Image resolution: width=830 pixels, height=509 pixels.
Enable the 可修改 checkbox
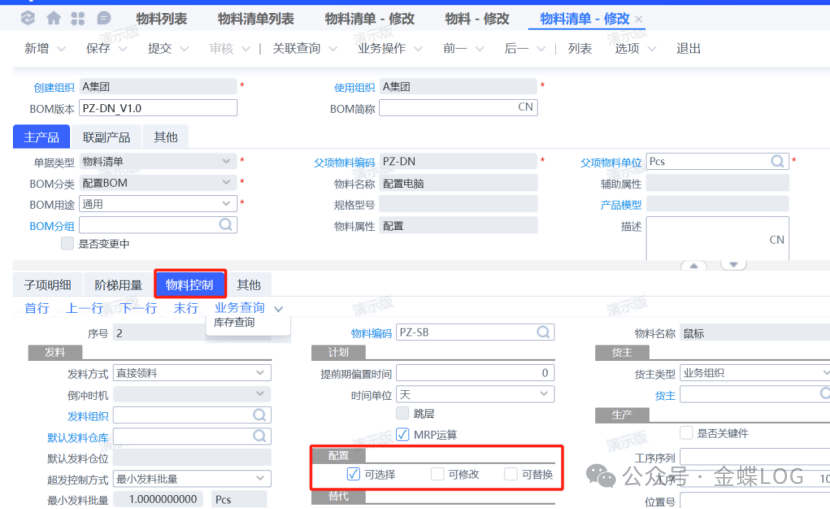(437, 474)
